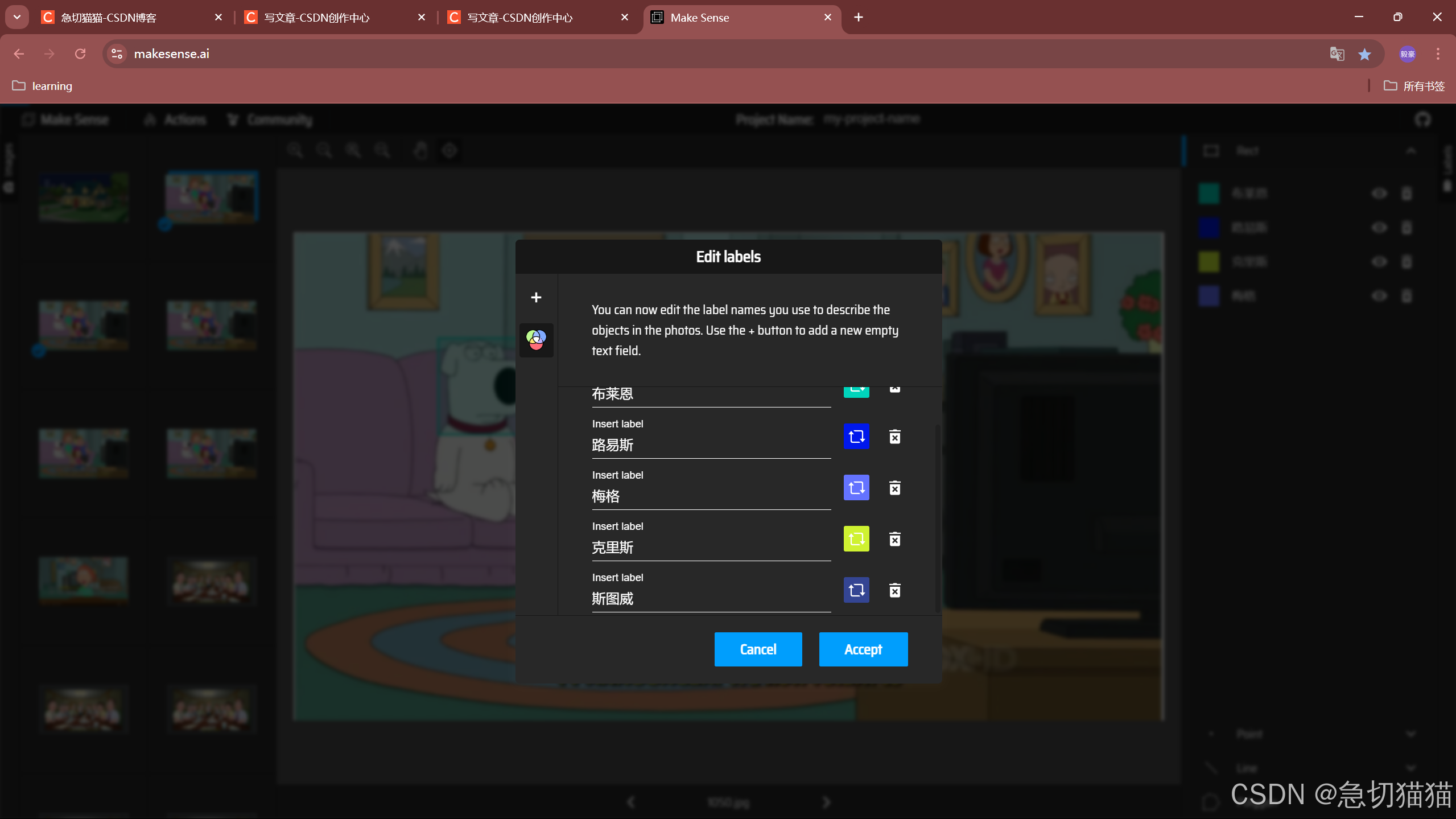The height and width of the screenshot is (819, 1456).
Task: Reload the page with refresh icon
Action: coord(80,54)
